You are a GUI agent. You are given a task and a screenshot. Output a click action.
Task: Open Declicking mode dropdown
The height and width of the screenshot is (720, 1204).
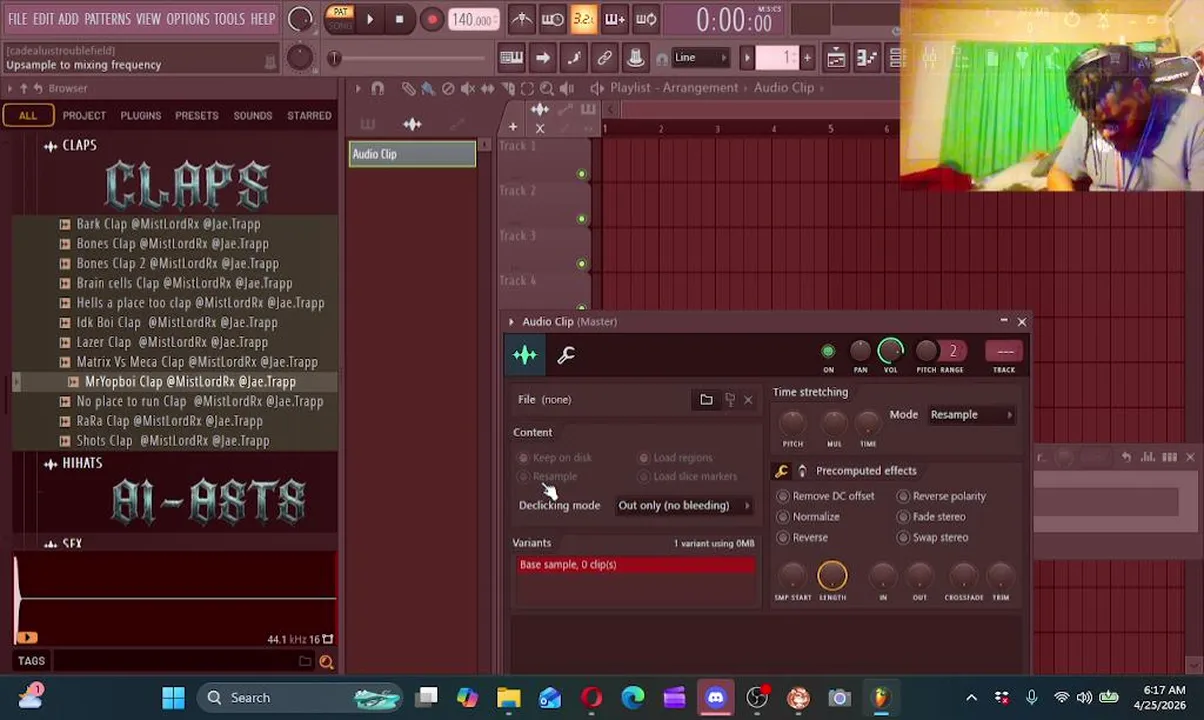[x=684, y=506]
